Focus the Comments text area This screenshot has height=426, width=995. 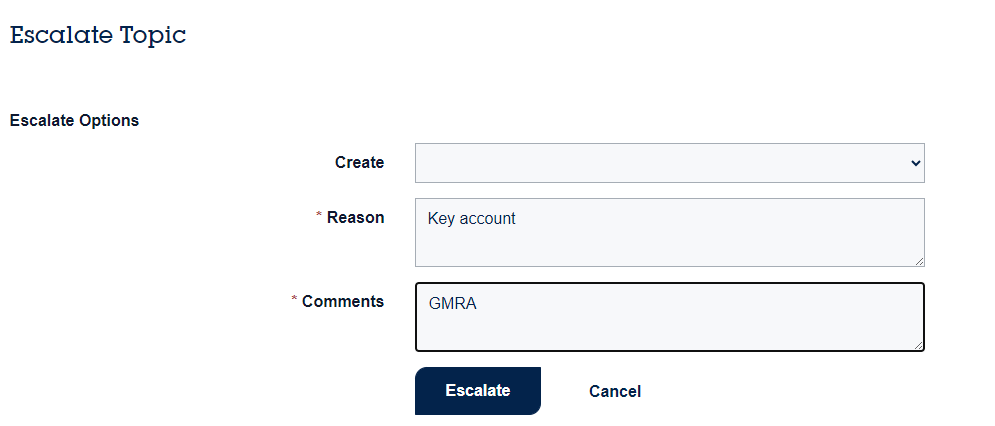click(669, 317)
